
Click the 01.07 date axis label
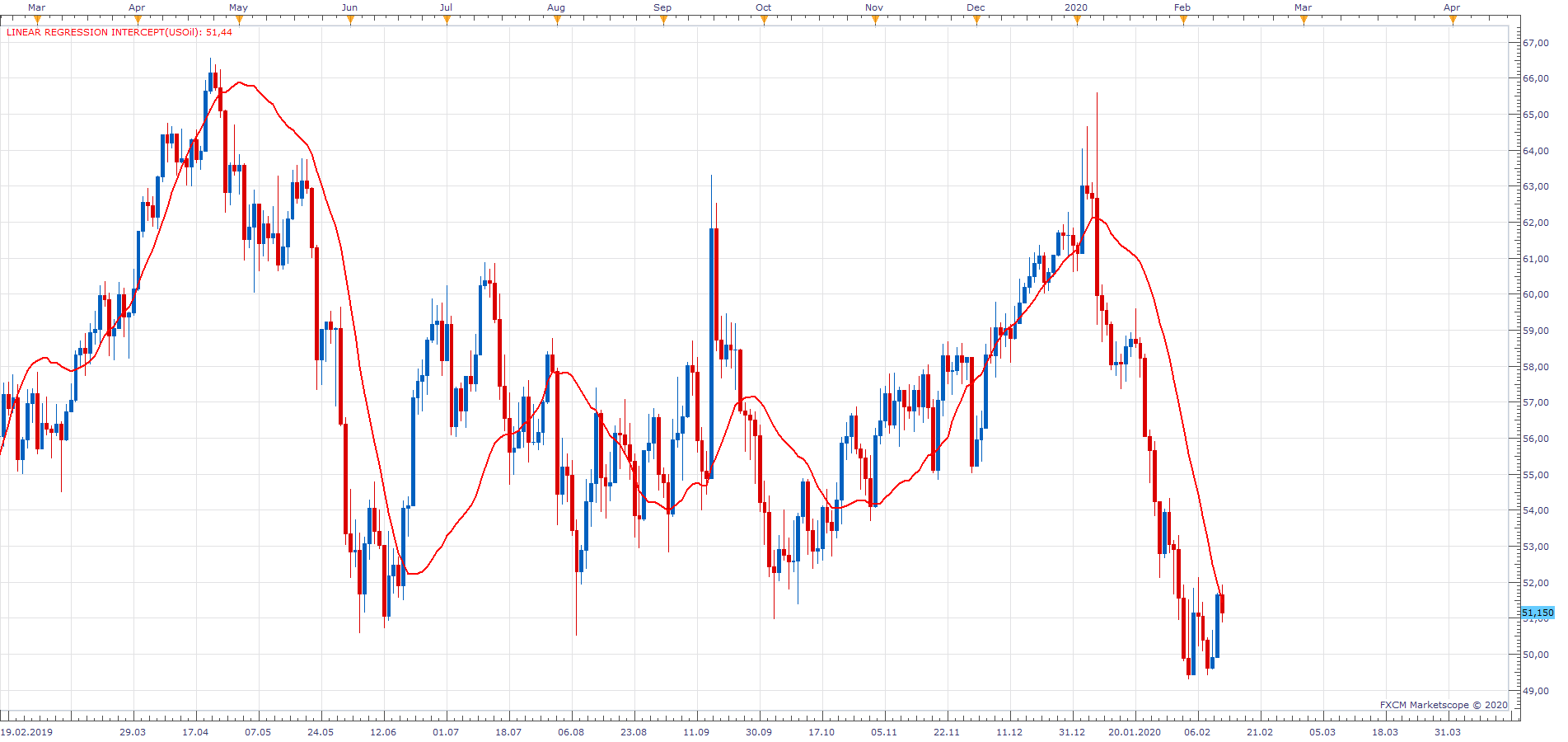(x=446, y=732)
